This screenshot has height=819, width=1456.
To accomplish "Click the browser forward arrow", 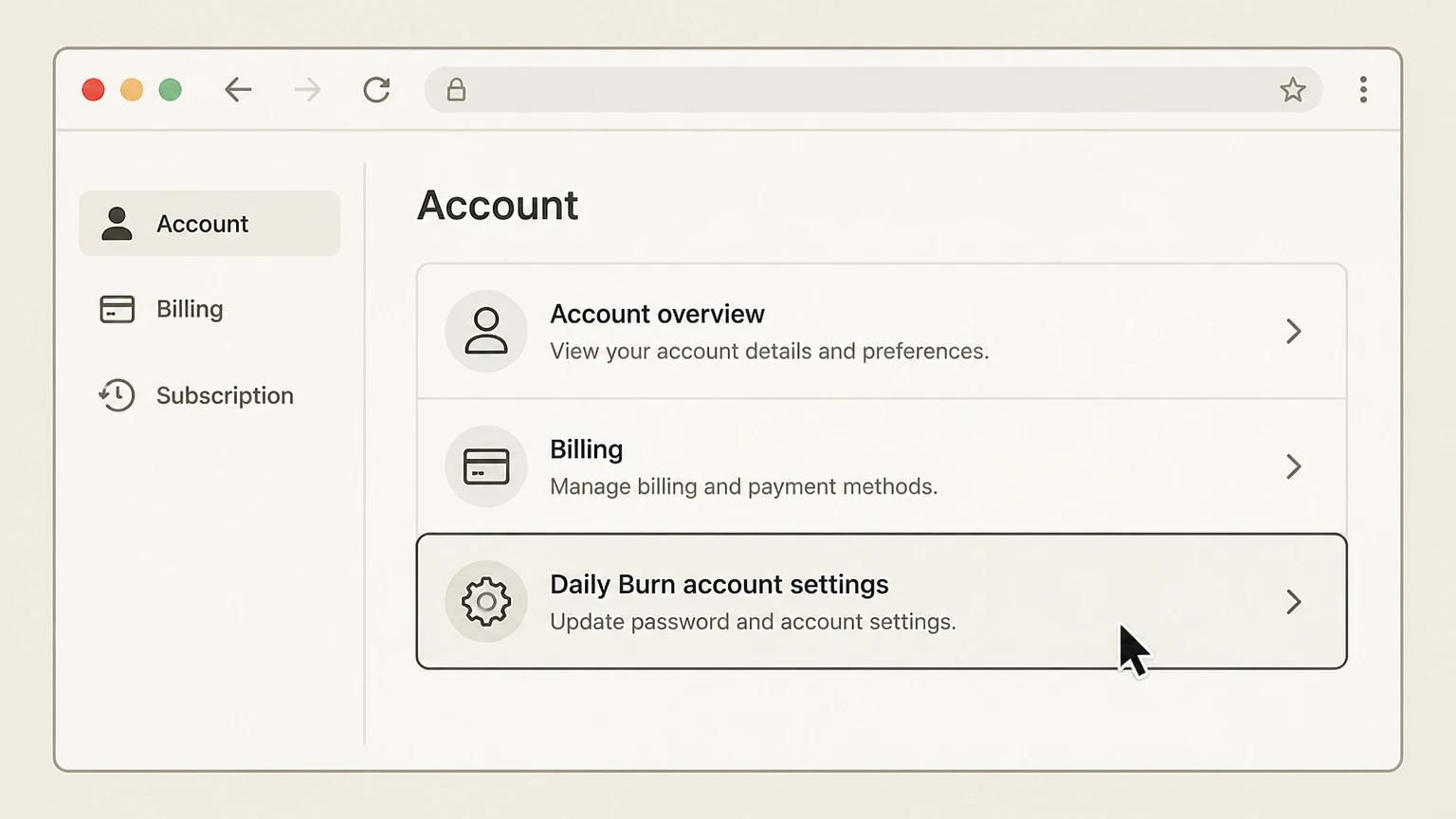I will coord(307,90).
